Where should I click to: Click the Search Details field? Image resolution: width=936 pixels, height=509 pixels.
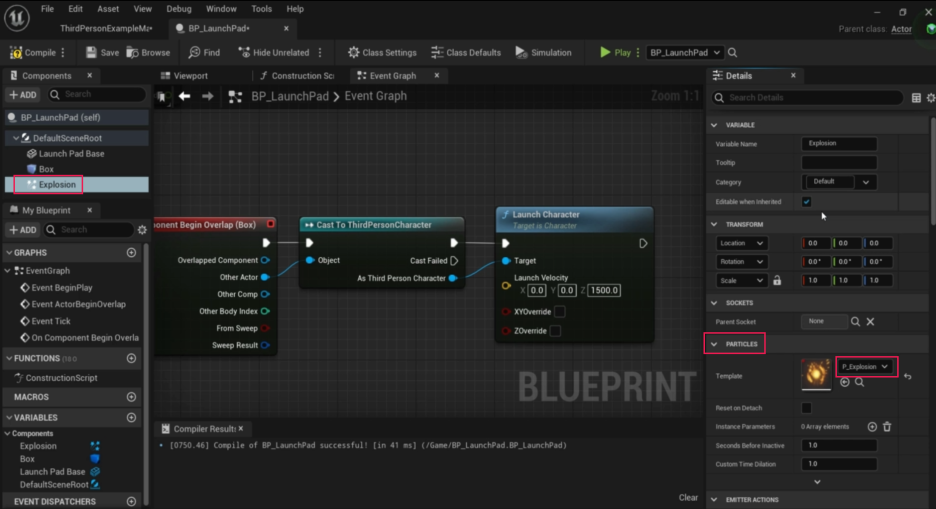807,98
